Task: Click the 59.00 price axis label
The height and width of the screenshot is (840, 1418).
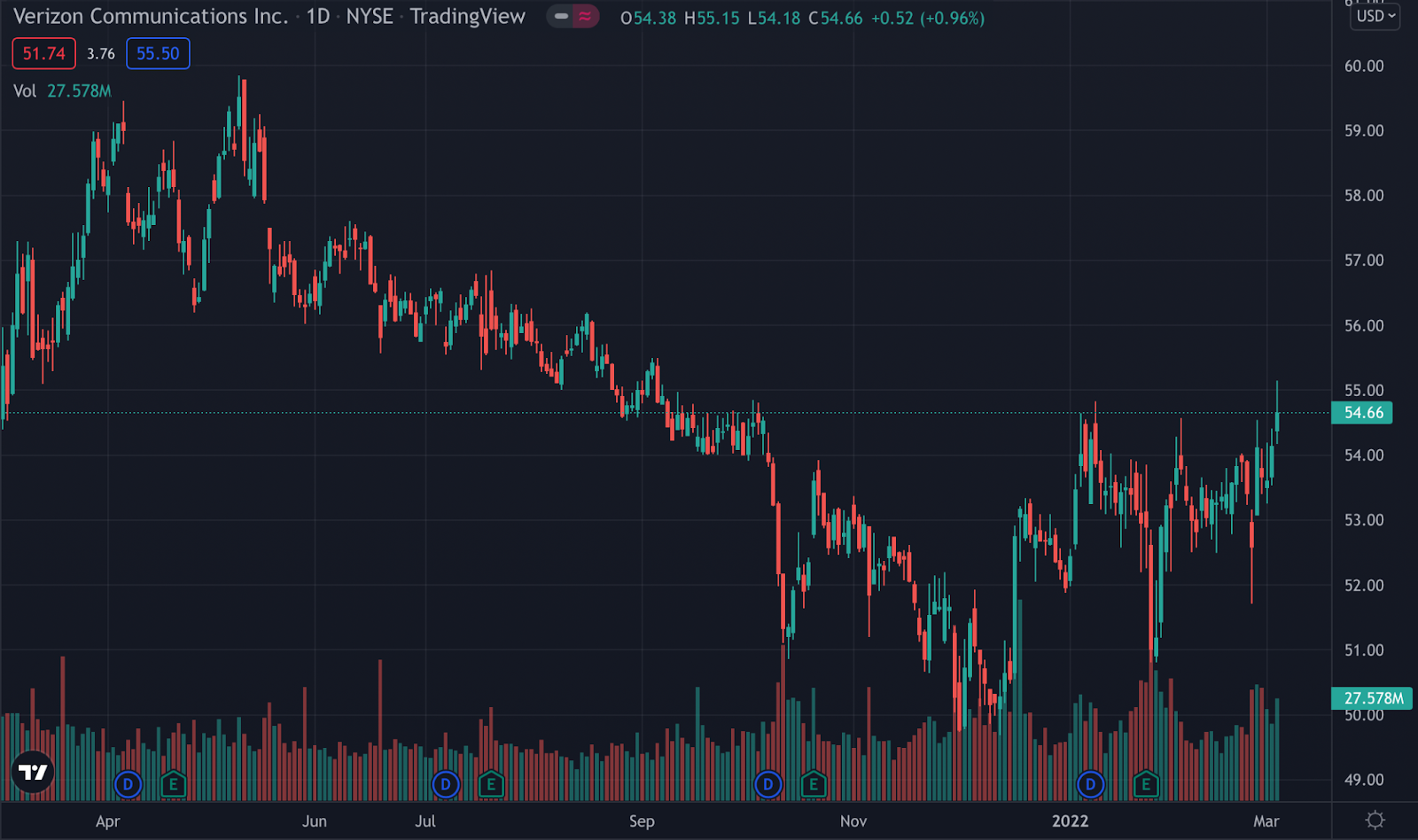Action: (x=1364, y=130)
